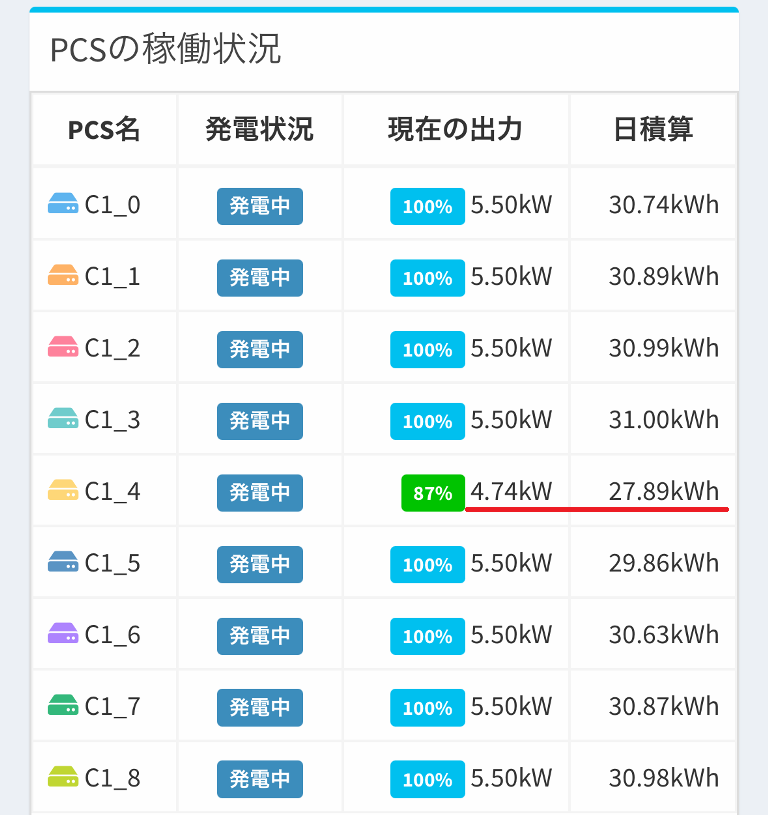The image size is (768, 815).
Task: Select the 発電状況 column header
Action: coord(259,129)
